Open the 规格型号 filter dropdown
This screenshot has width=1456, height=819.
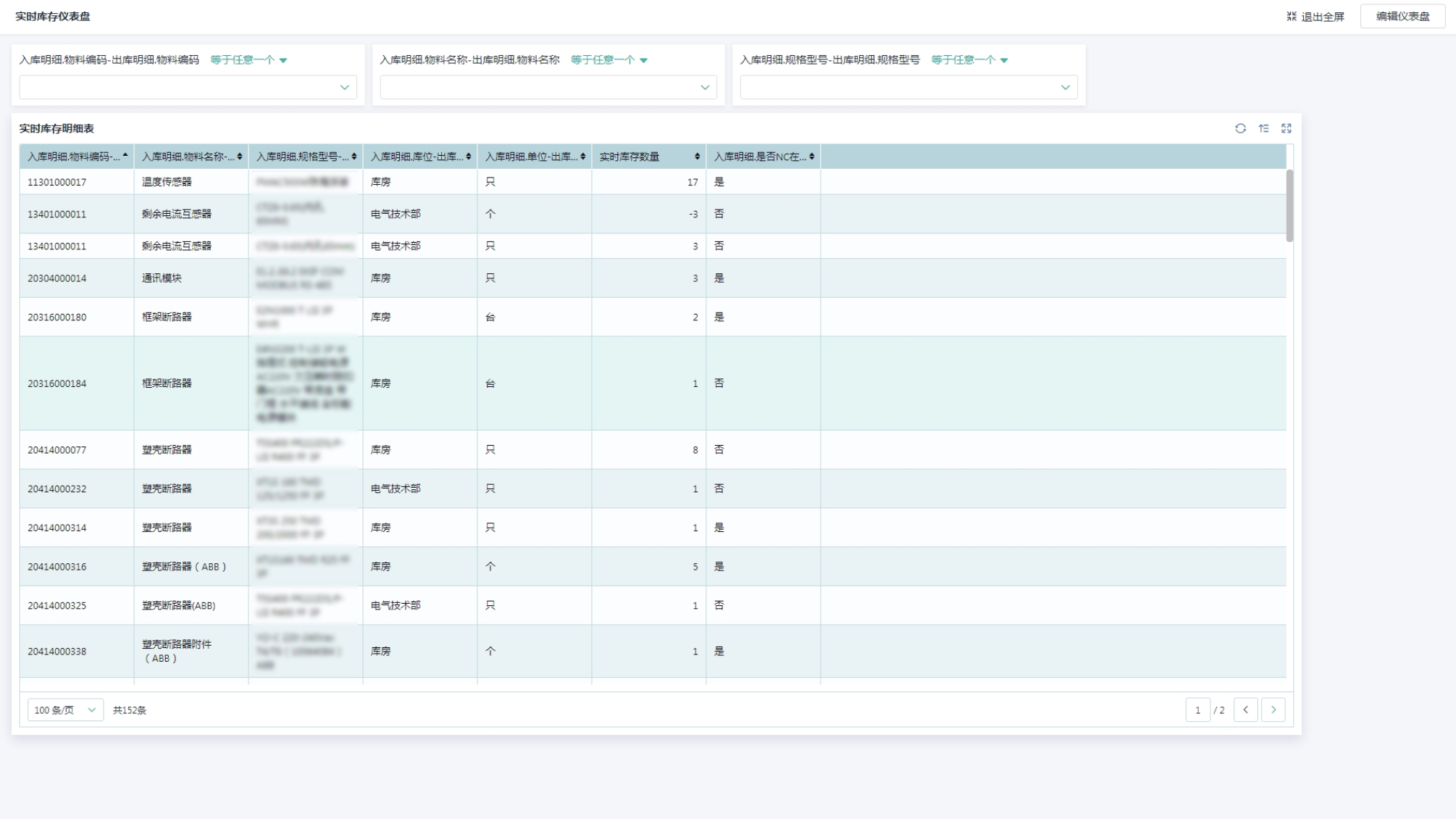(908, 88)
